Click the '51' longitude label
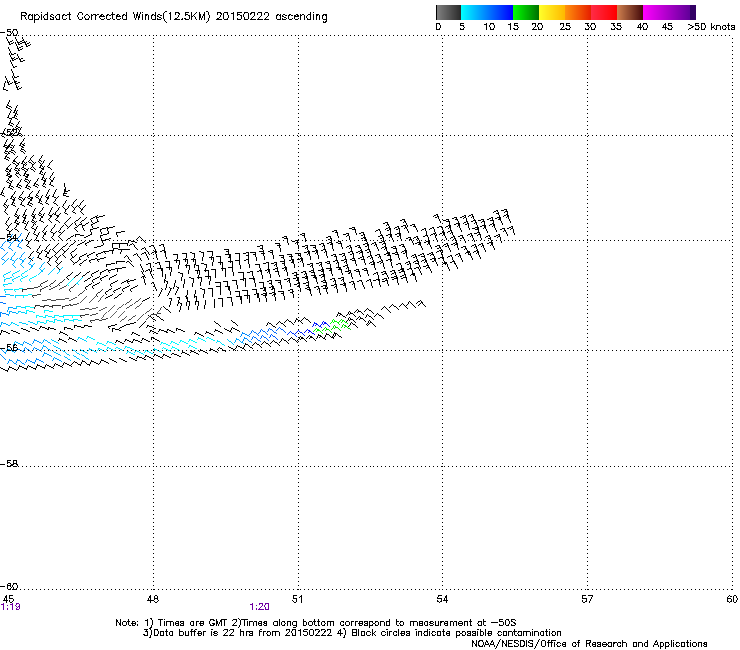This screenshot has width=740, height=650. (x=297, y=599)
